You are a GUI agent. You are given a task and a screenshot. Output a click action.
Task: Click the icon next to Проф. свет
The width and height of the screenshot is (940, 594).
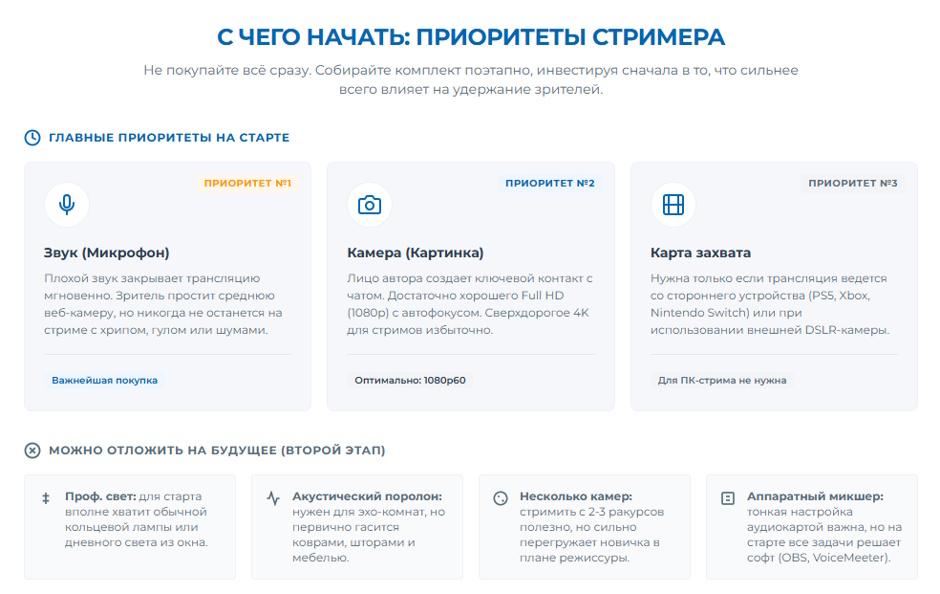46,498
